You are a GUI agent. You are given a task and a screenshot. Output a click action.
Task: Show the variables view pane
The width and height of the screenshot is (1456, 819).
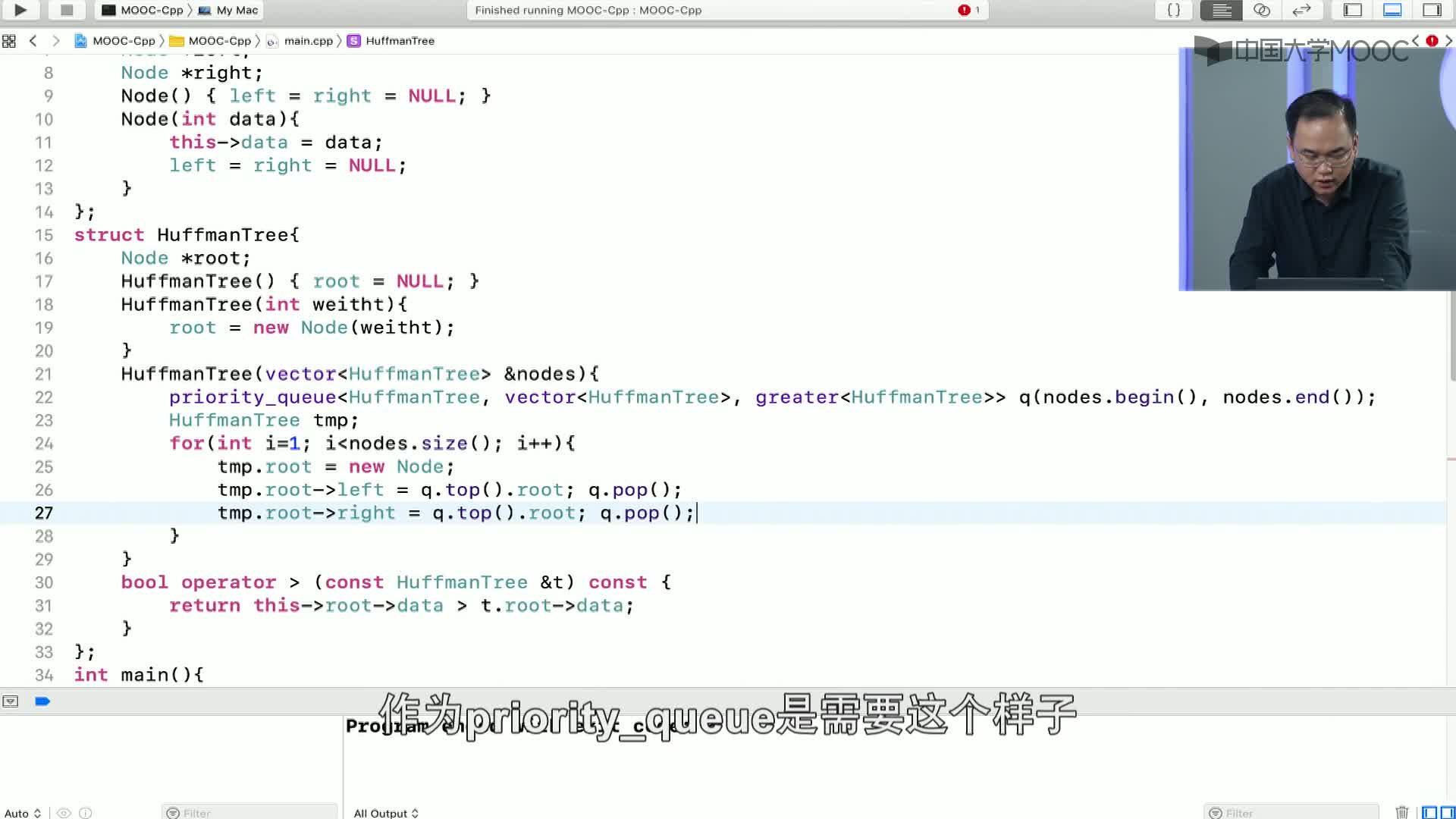(1429, 813)
